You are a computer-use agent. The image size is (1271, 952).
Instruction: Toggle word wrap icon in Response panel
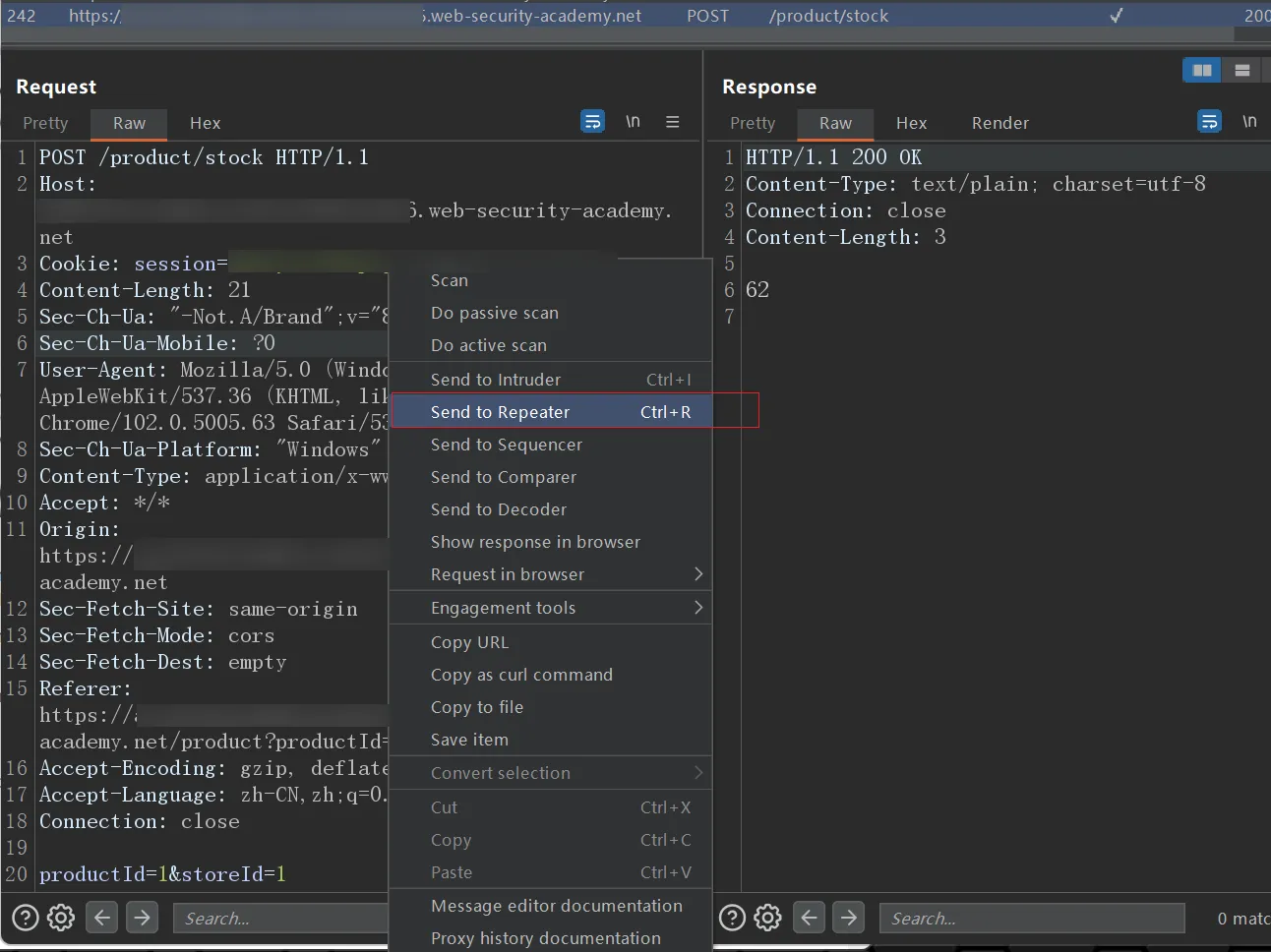click(1209, 122)
